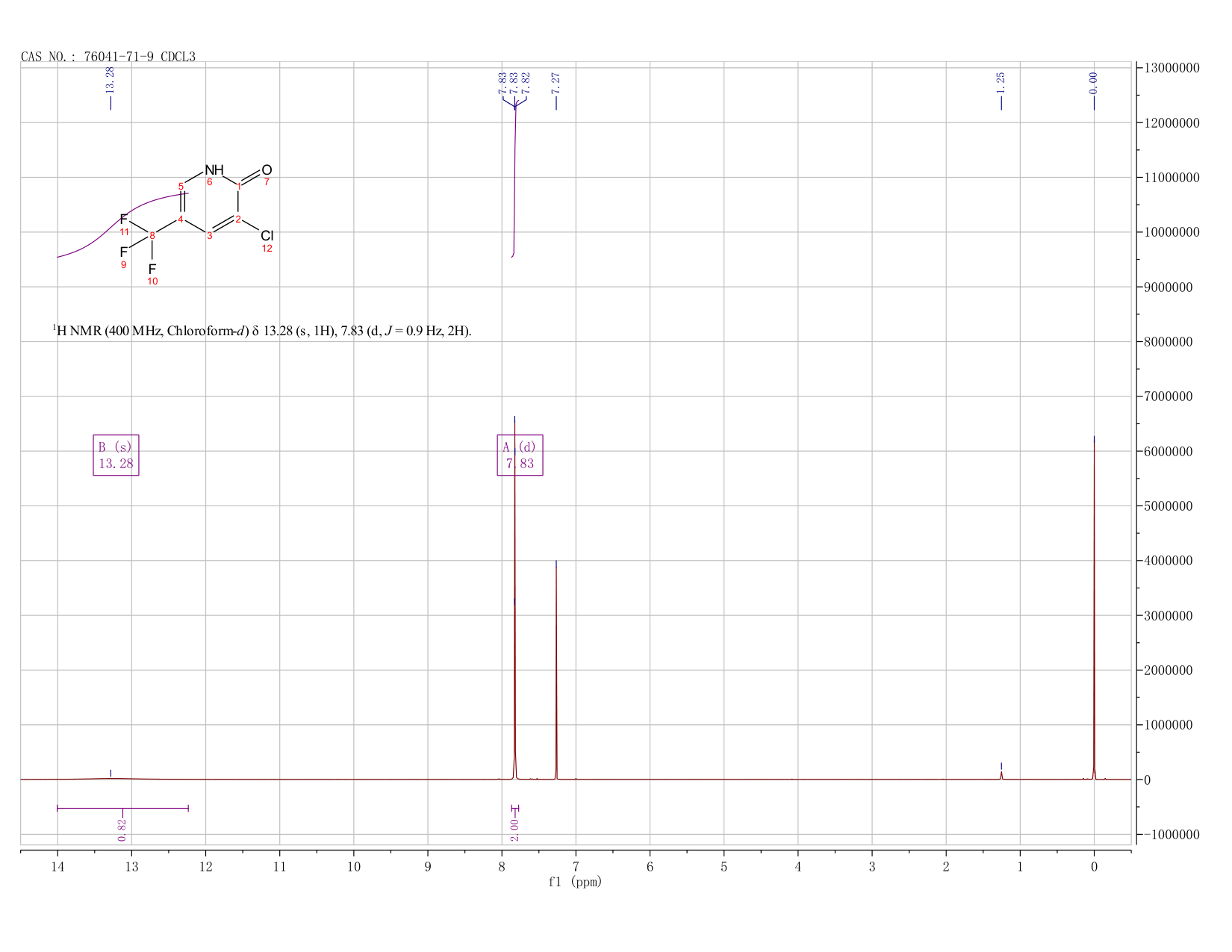Click the CAS NO. 76041-71-9 CDCL3 title
Viewport: 1232px width, 952px height.
point(108,57)
